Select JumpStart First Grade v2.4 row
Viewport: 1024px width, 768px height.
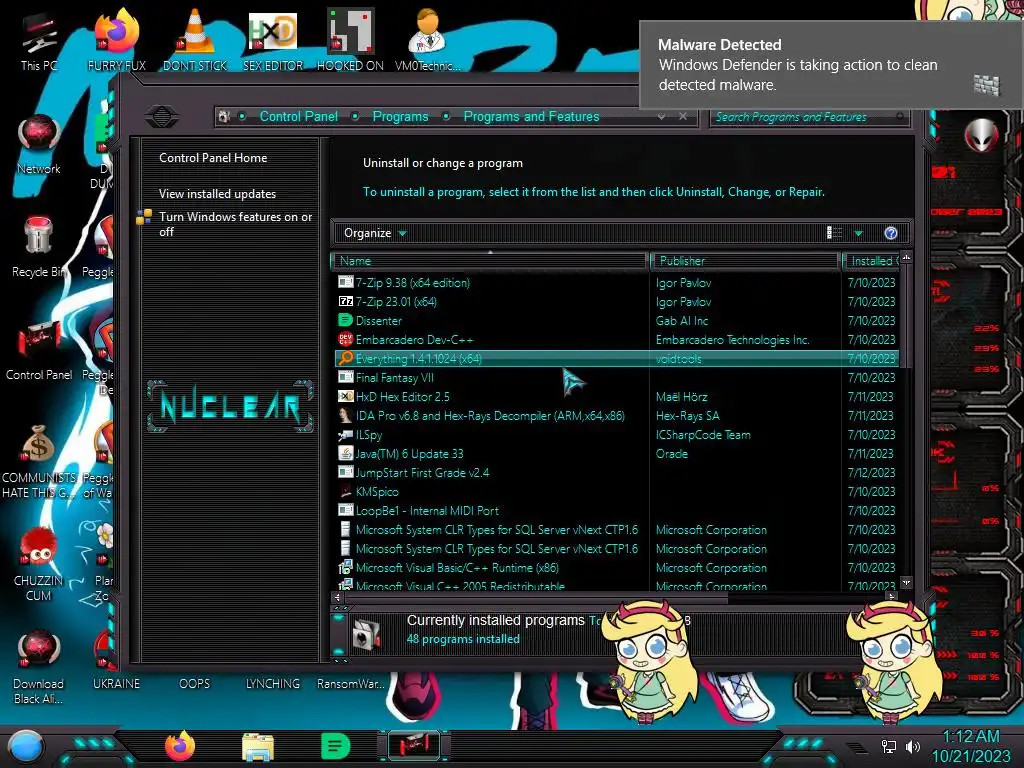pos(616,472)
